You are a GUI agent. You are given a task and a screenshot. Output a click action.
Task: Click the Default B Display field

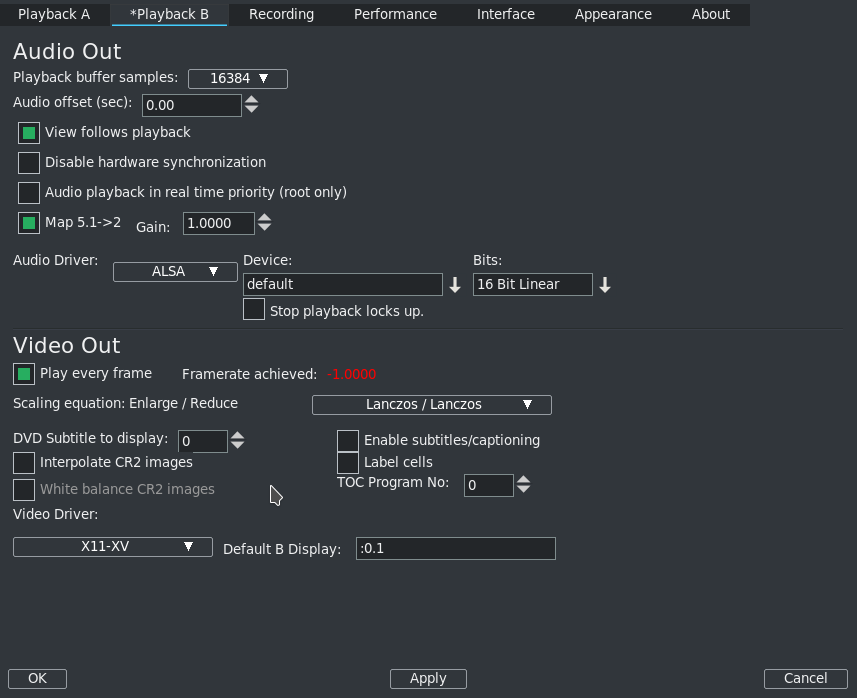coord(455,548)
